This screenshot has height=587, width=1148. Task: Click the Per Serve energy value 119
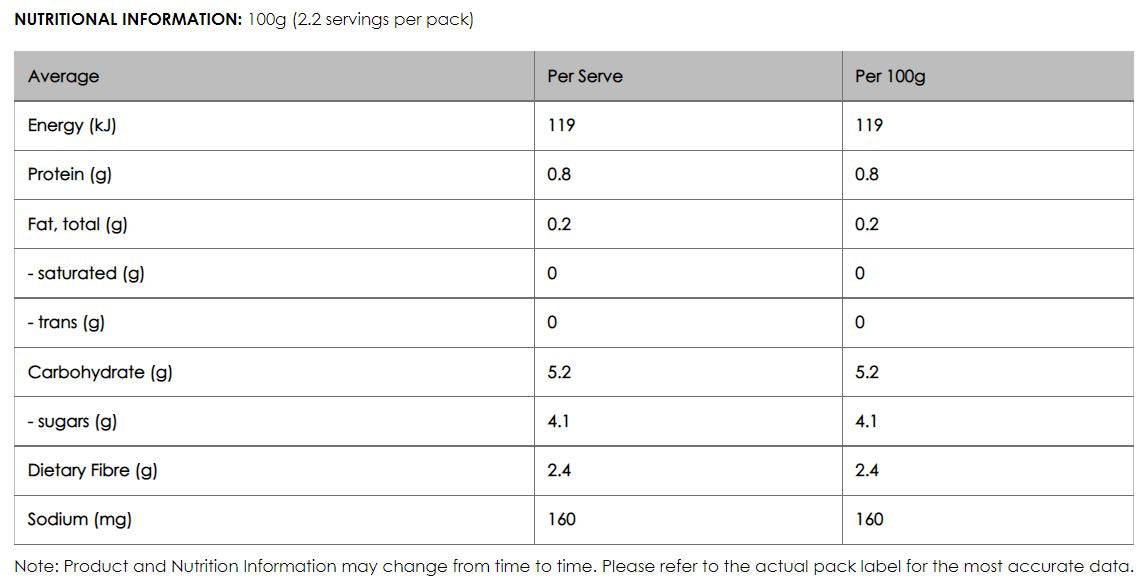coord(562,125)
